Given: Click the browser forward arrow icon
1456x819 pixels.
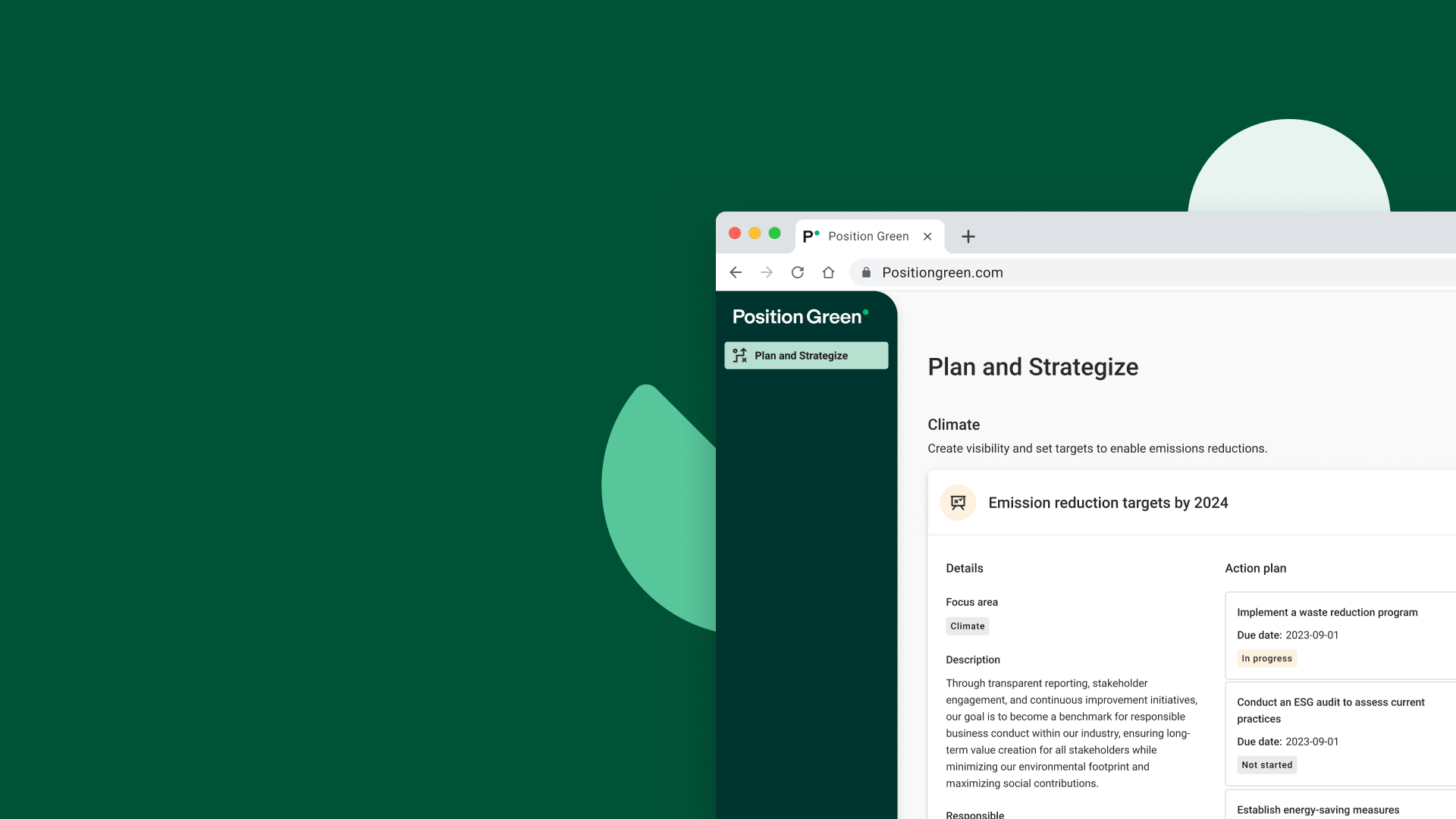Looking at the screenshot, I should click(767, 272).
